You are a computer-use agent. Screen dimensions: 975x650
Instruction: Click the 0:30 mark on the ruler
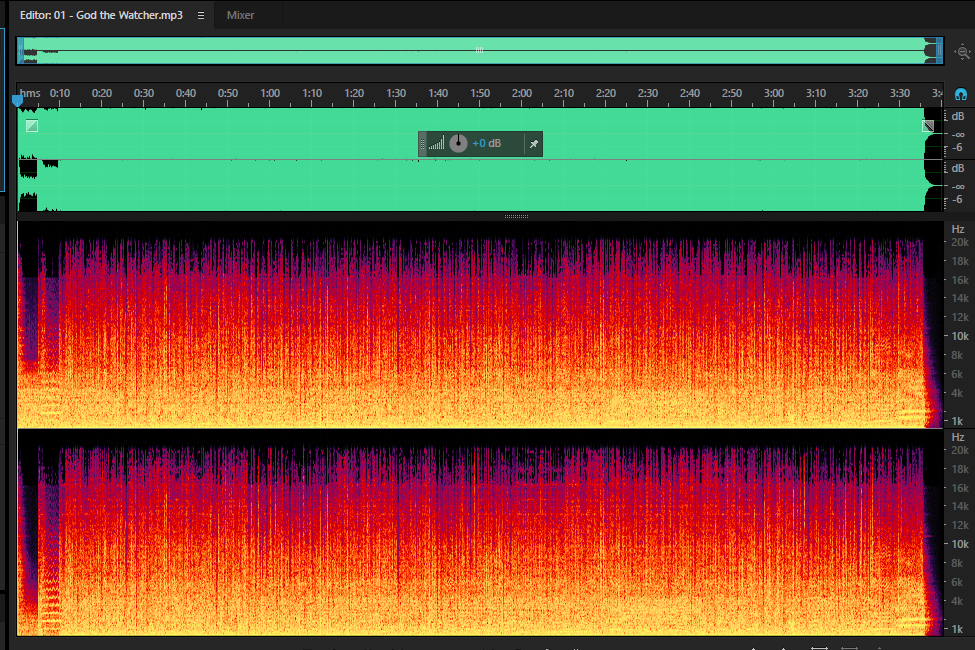(x=144, y=93)
